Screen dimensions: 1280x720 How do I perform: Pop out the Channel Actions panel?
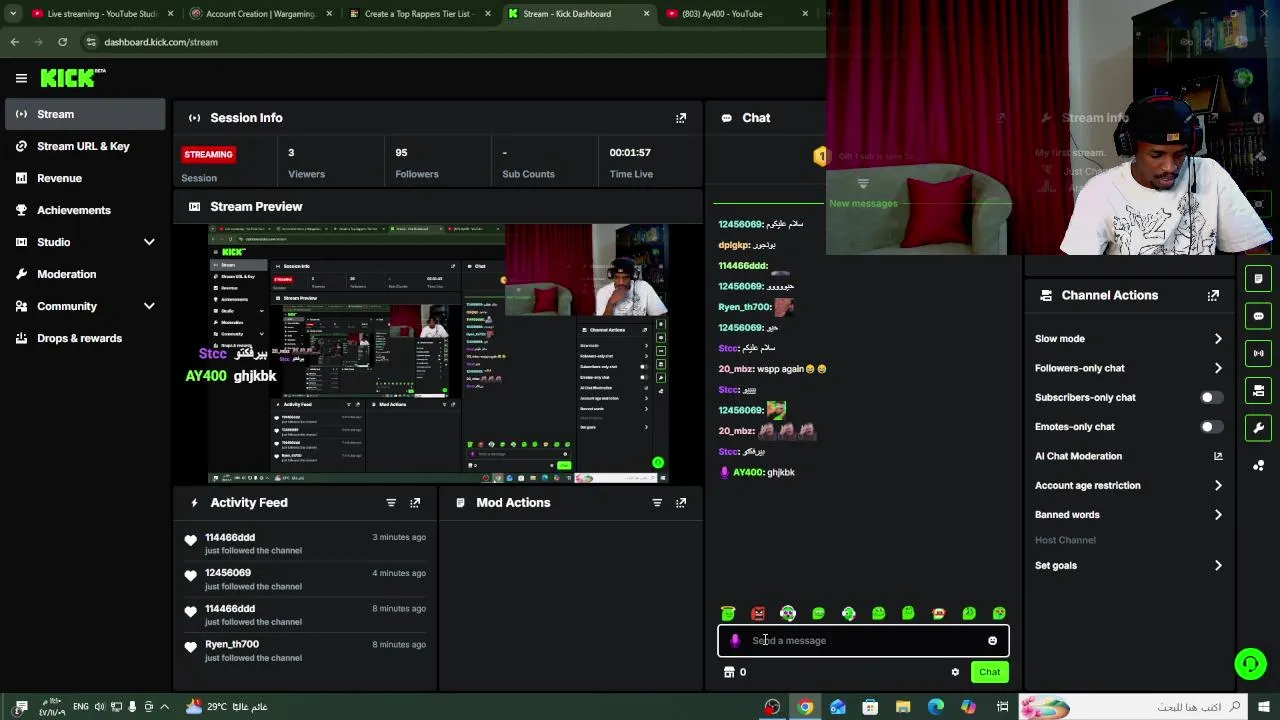tap(1213, 296)
